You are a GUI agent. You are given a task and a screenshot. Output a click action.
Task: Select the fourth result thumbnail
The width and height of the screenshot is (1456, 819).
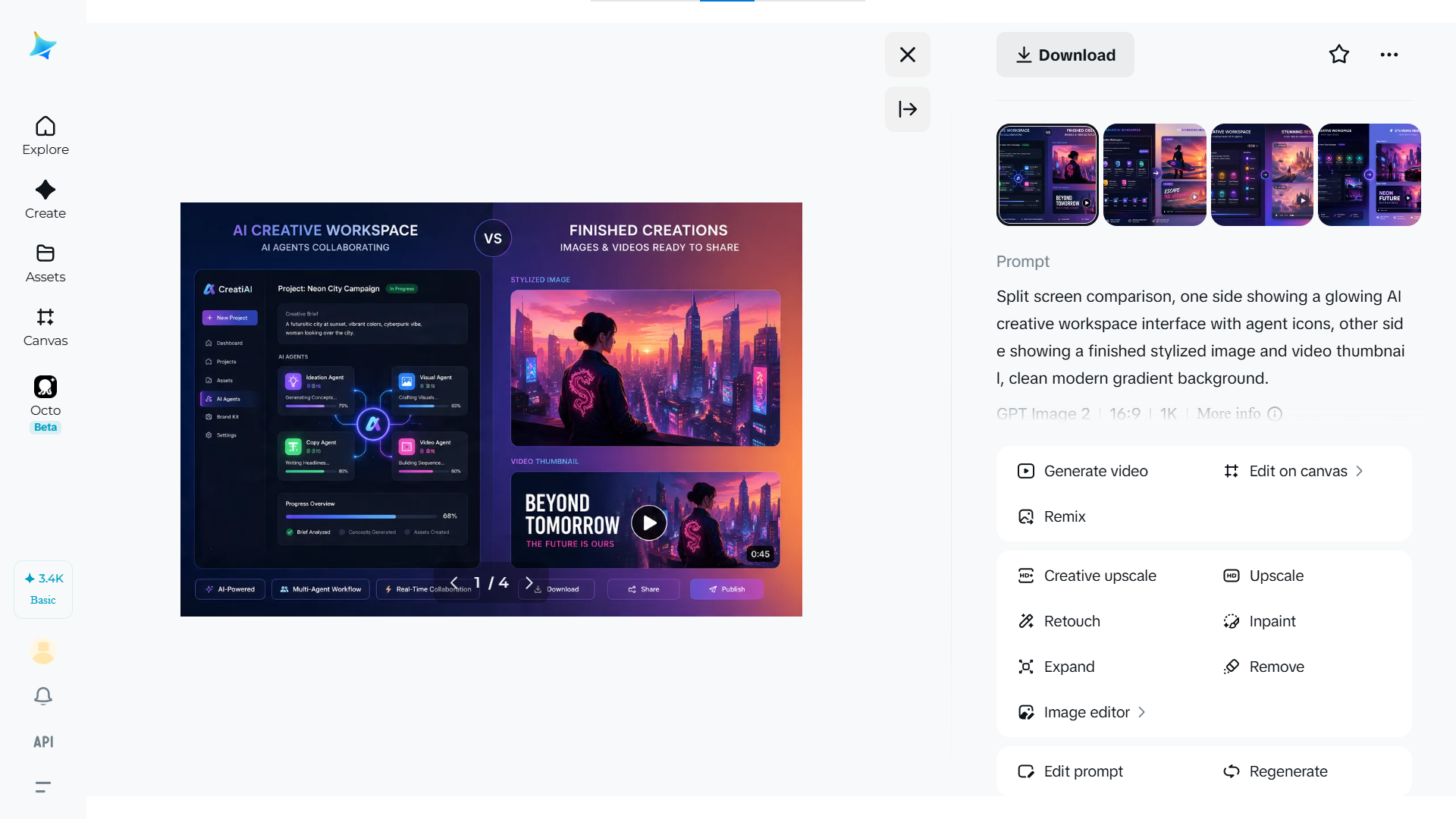point(1370,174)
